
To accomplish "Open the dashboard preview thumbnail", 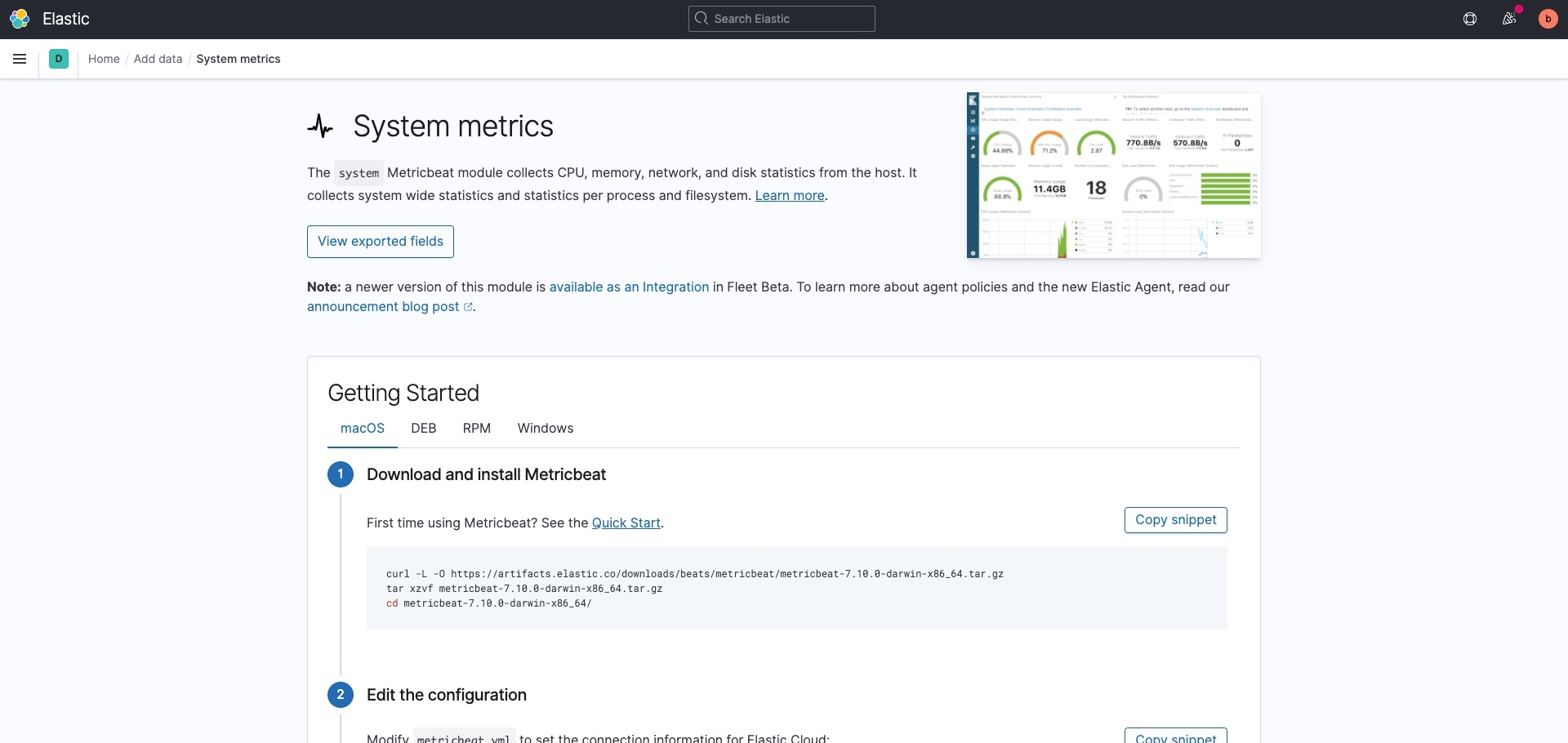I will click(x=1114, y=176).
